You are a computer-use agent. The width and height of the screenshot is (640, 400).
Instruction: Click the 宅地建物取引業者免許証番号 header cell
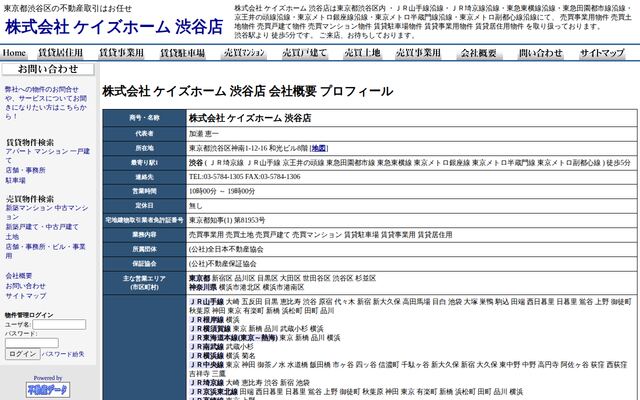[144, 220]
